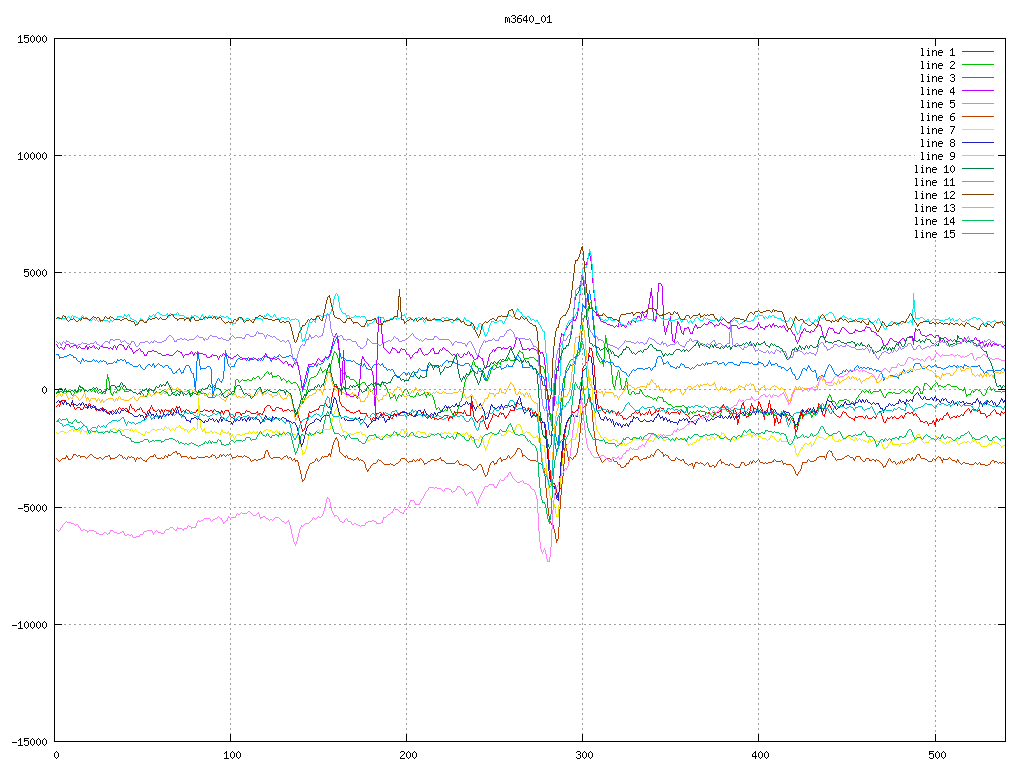Click the brown line 12 legend swatch
This screenshot has height=768, width=1024.
click(978, 195)
